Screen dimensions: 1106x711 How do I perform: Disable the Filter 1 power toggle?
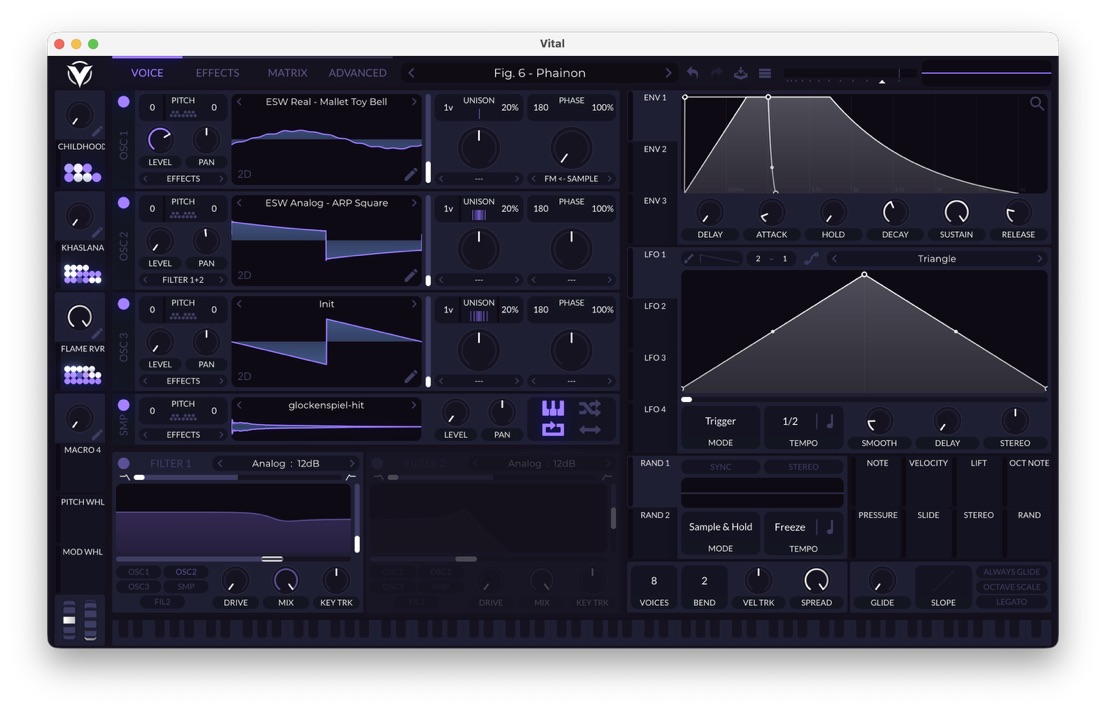124,464
